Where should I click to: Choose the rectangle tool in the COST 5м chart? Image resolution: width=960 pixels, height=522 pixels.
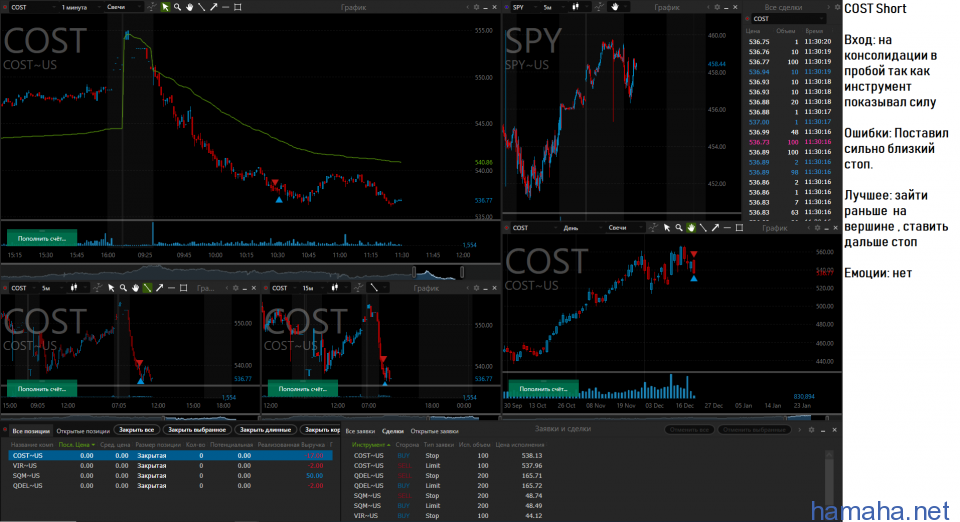click(x=184, y=288)
